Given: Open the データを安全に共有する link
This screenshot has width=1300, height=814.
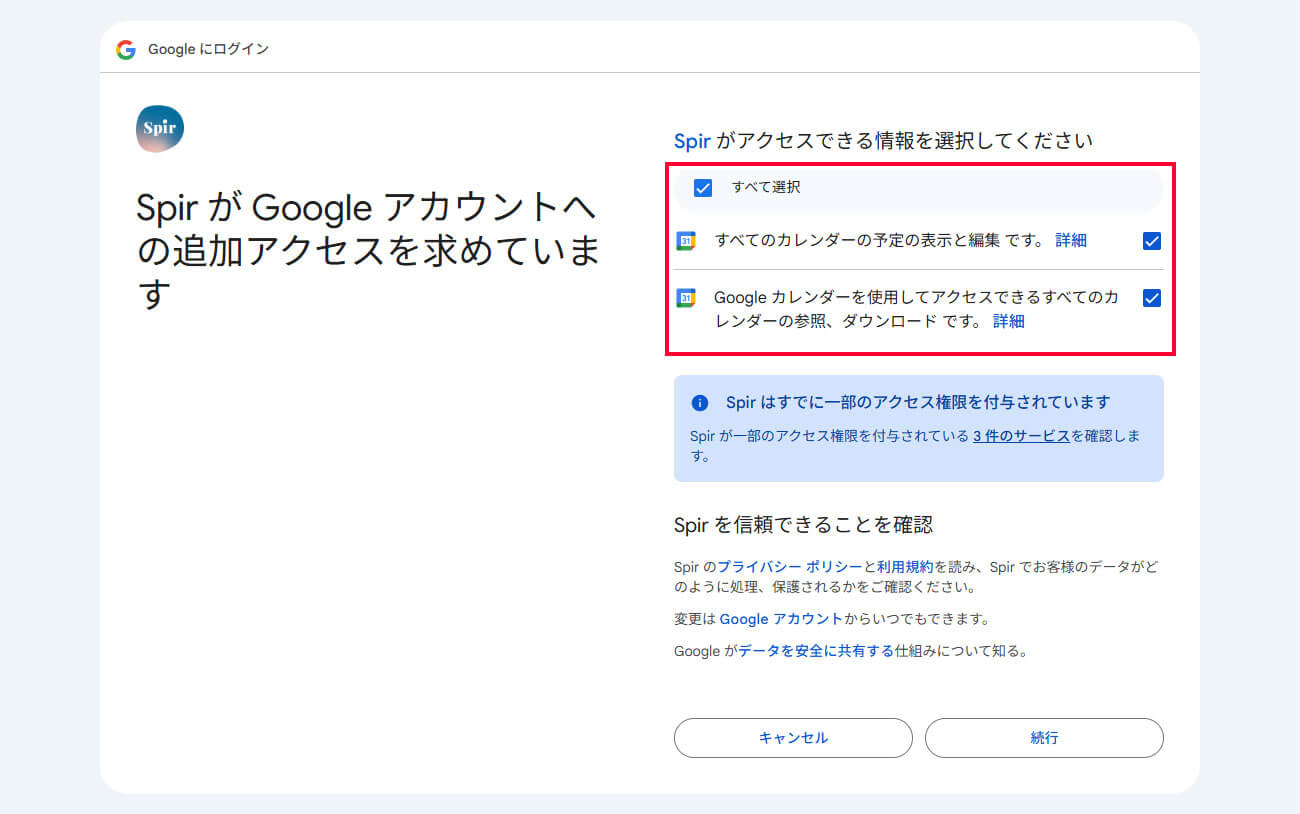Looking at the screenshot, I should (816, 651).
